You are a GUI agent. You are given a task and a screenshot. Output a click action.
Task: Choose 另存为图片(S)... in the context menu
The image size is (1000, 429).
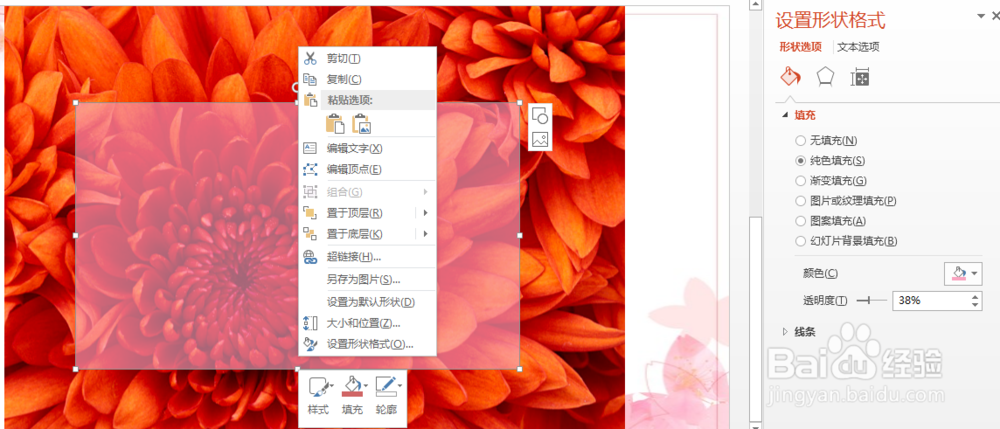tap(368, 279)
